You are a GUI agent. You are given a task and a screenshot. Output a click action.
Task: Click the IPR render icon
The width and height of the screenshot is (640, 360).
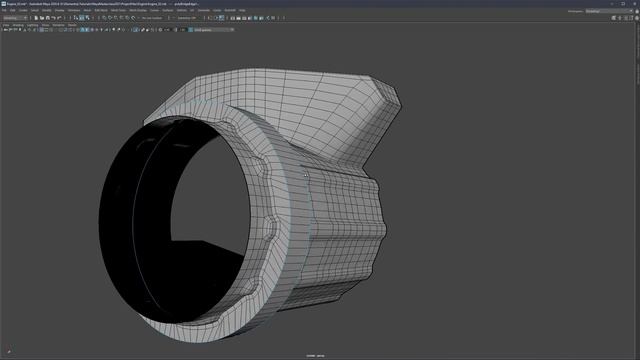[x=244, y=18]
